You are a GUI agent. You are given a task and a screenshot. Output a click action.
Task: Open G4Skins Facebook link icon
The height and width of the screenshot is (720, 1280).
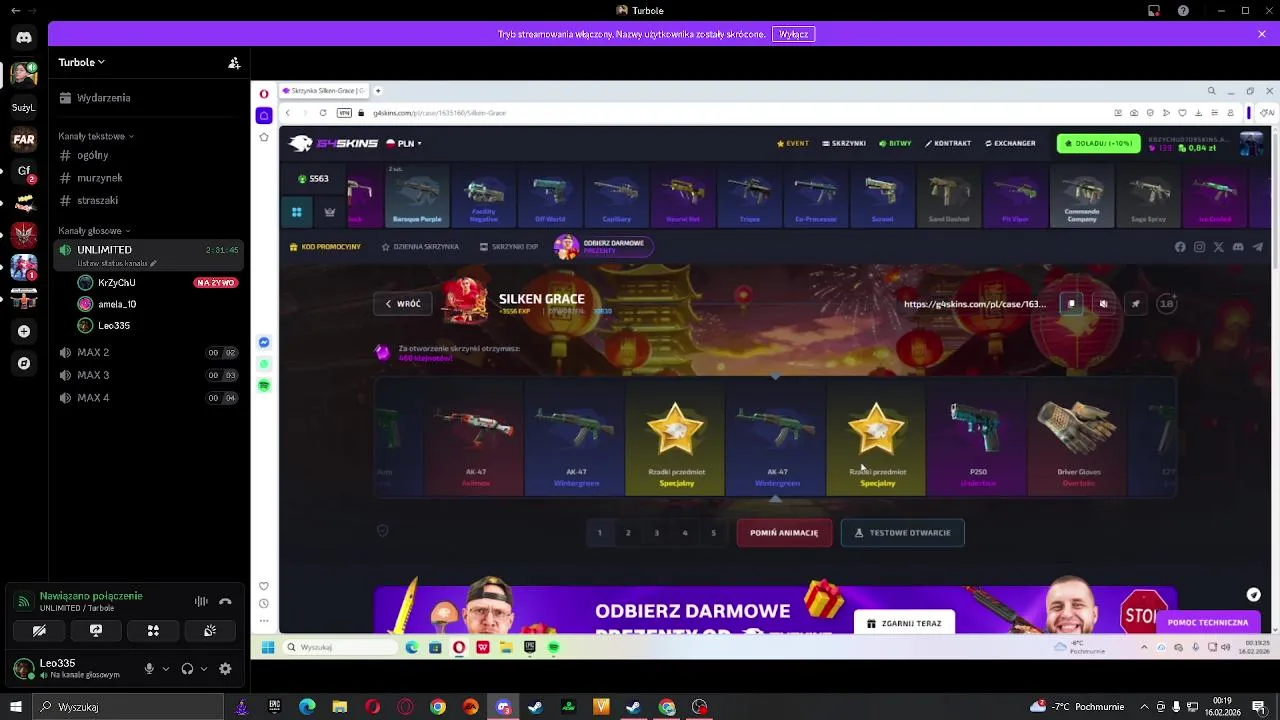pyautogui.click(x=1180, y=247)
